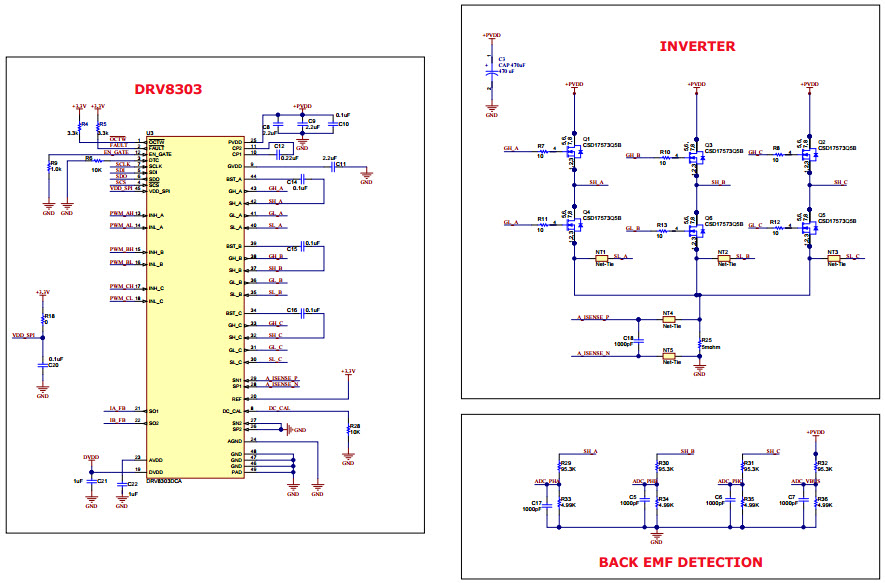Select the Q2 MOSFET symbol
Screen dimensions: 885x583
point(810,155)
